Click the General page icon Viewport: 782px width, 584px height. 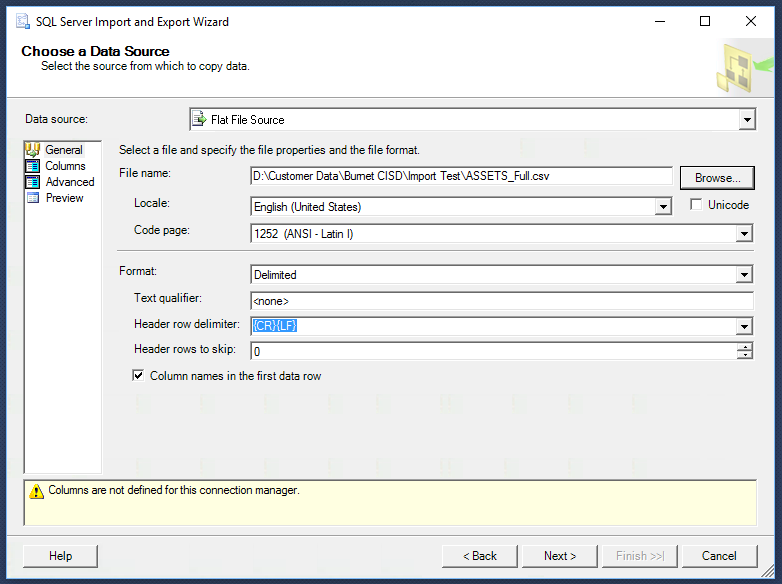pyautogui.click(x=33, y=150)
